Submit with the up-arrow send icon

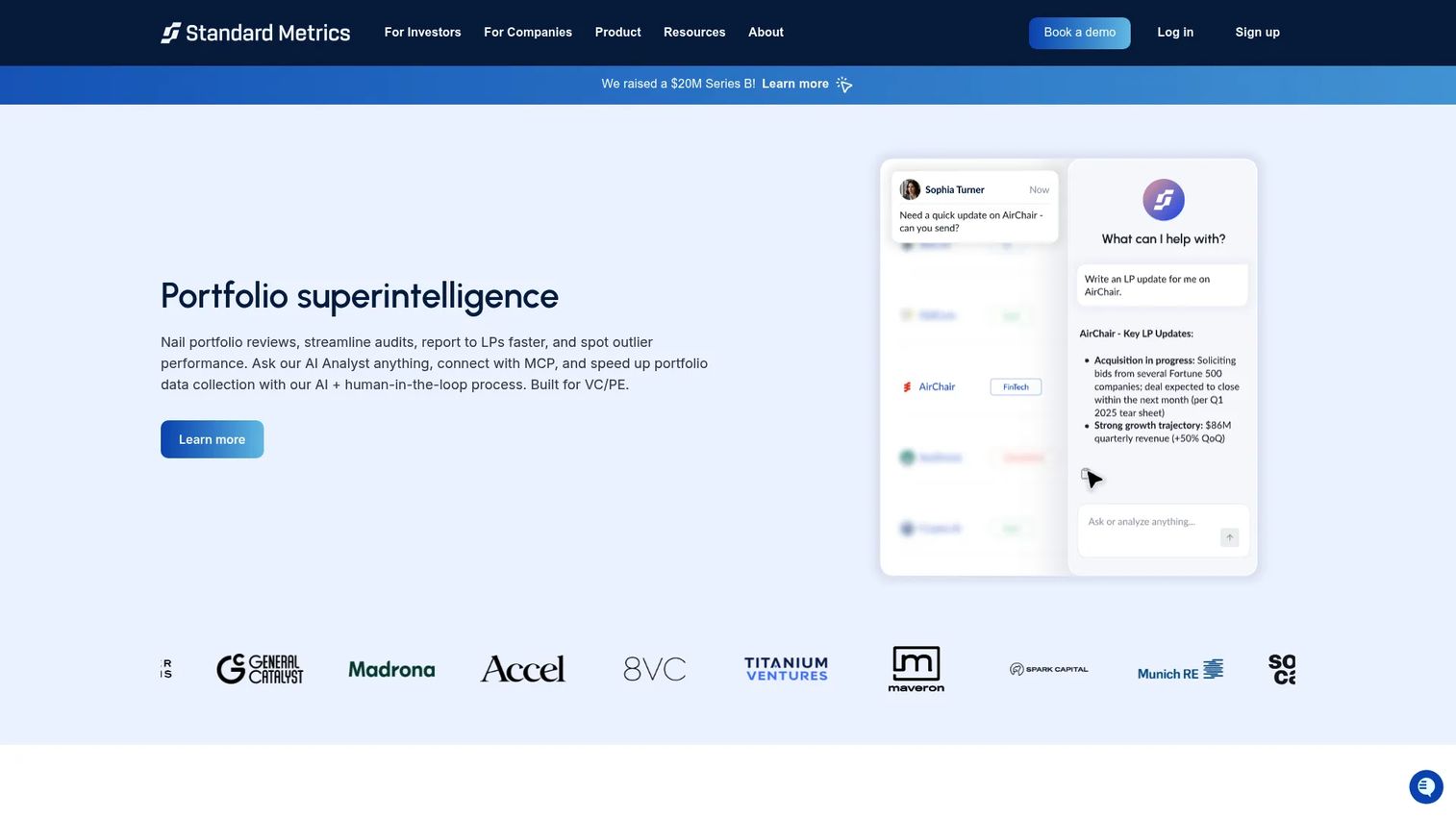coord(1229,537)
